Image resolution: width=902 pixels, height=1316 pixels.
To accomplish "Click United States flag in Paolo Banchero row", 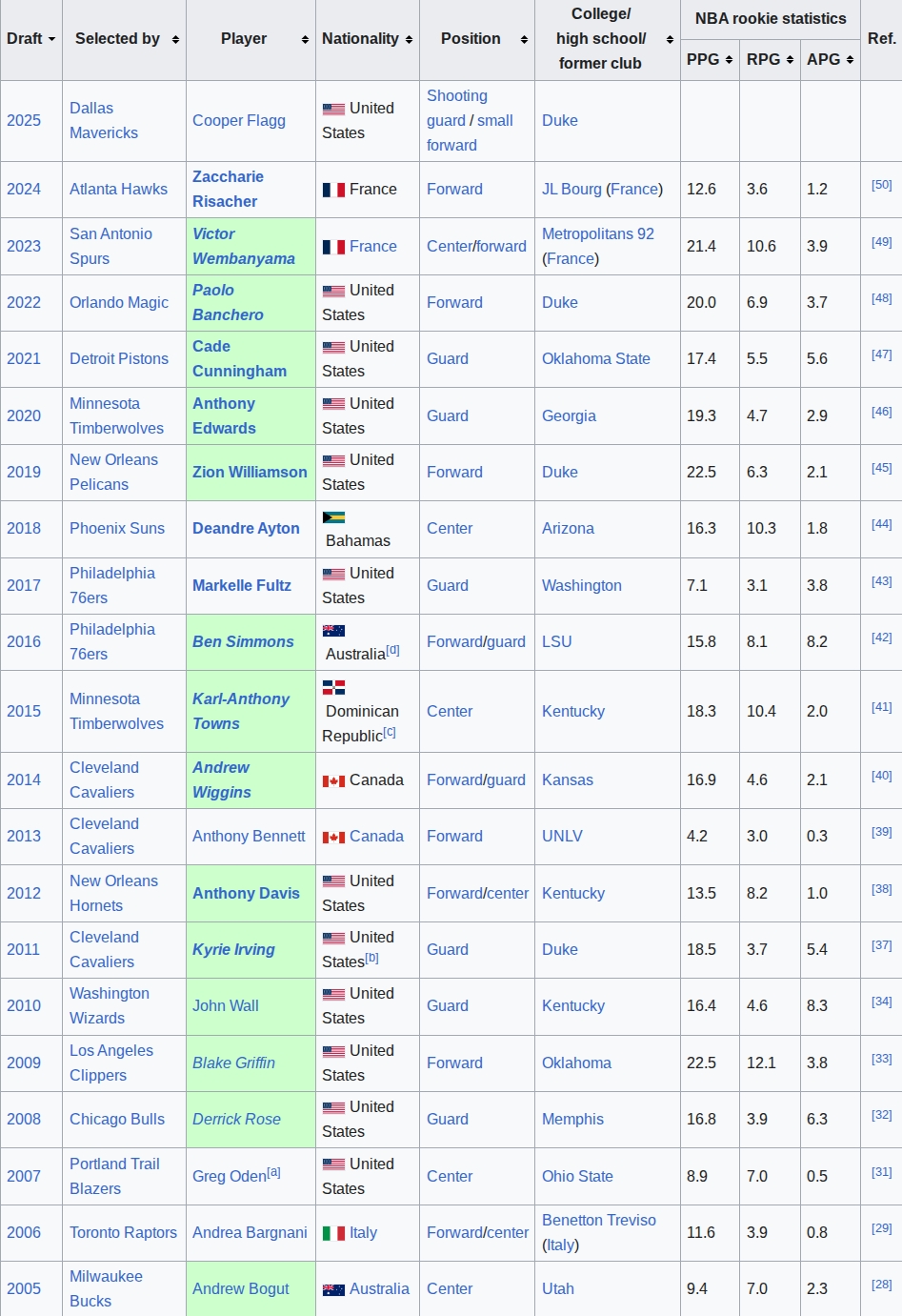I will tap(333, 291).
